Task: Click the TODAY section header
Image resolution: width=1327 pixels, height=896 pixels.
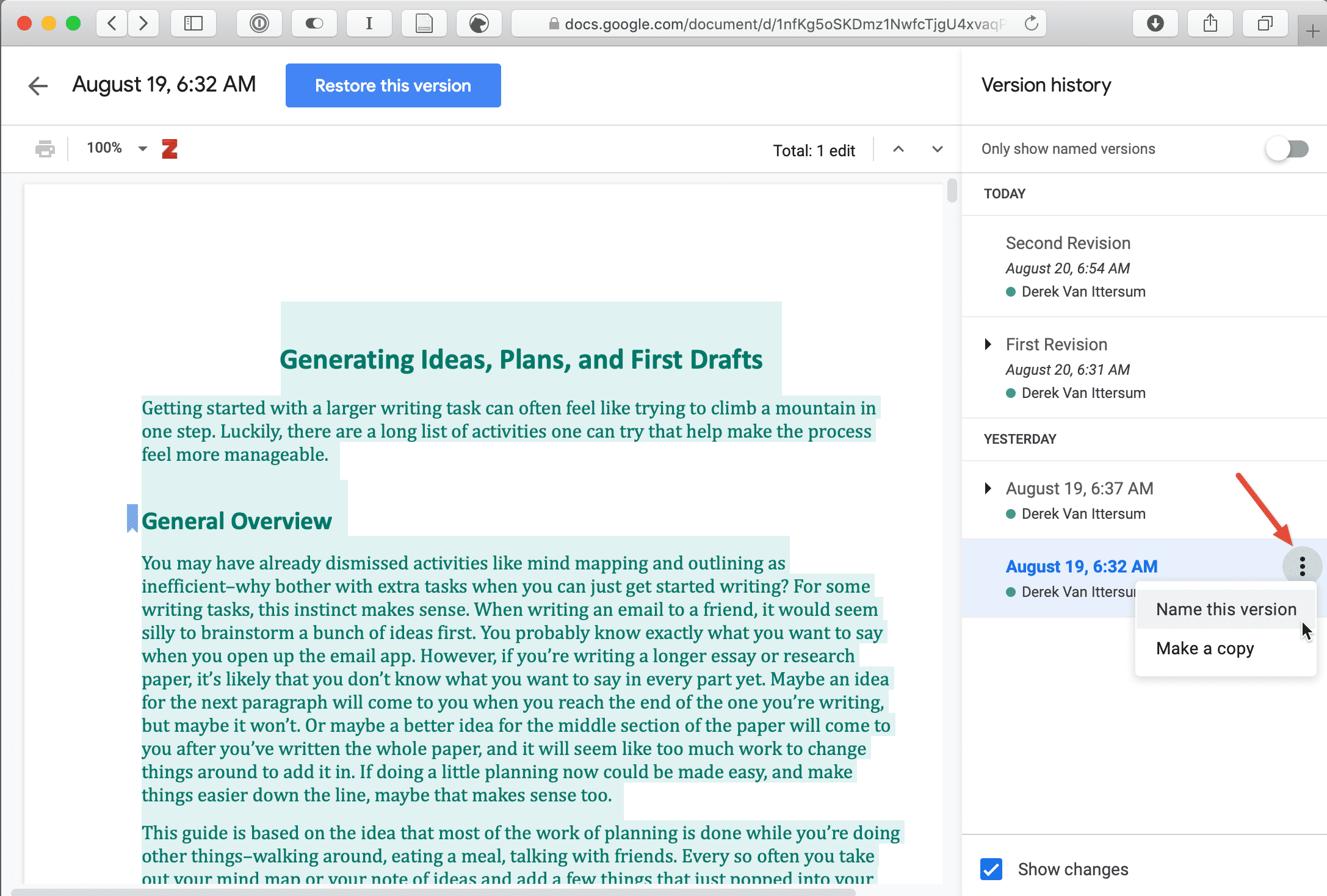Action: (x=1005, y=193)
